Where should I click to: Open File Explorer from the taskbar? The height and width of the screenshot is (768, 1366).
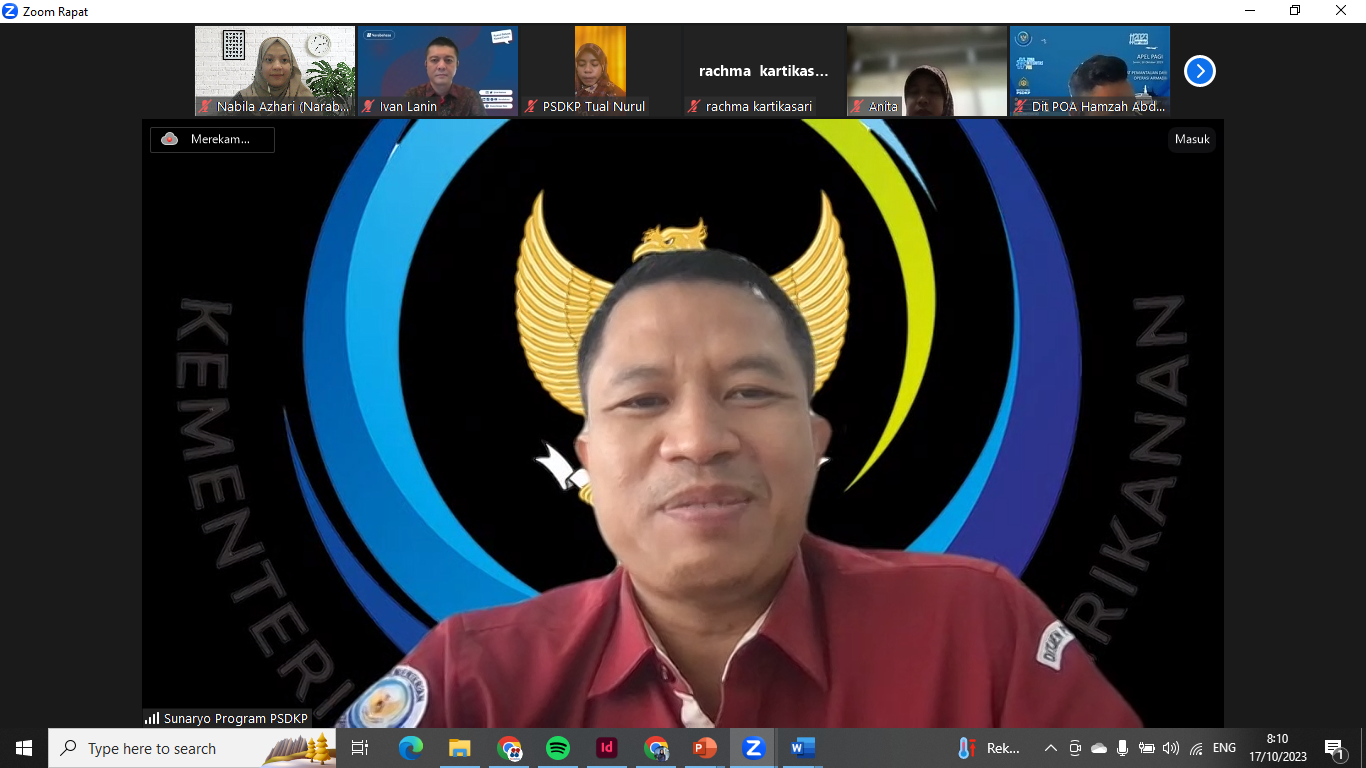[x=460, y=748]
